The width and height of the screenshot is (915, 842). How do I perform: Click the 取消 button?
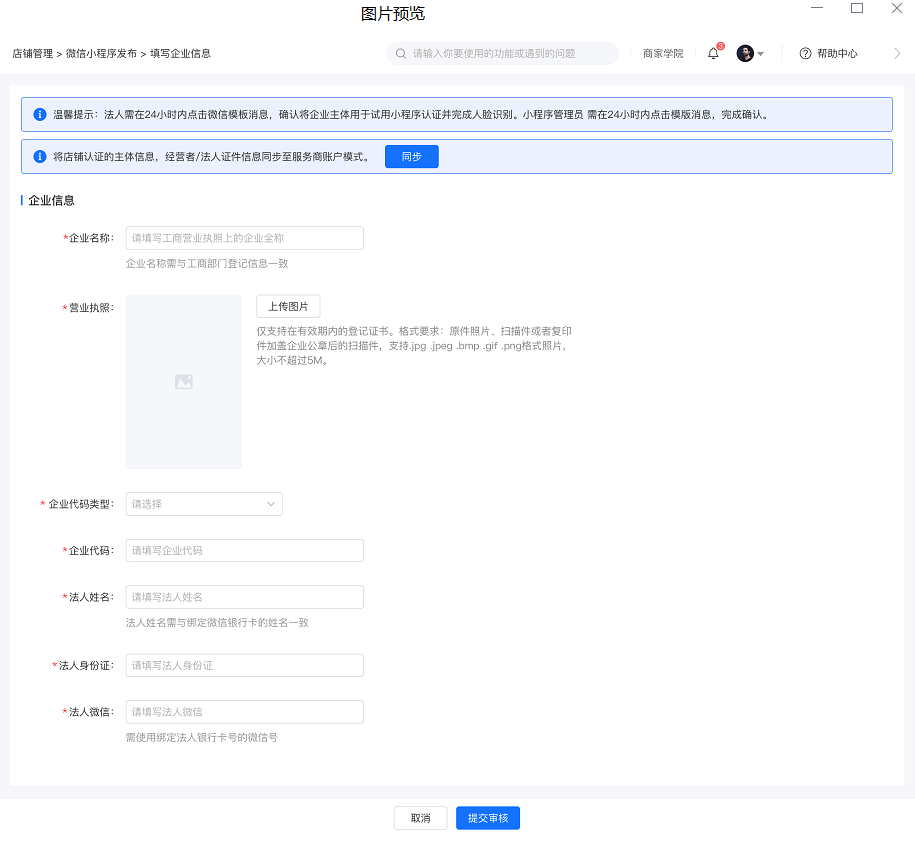[x=421, y=818]
